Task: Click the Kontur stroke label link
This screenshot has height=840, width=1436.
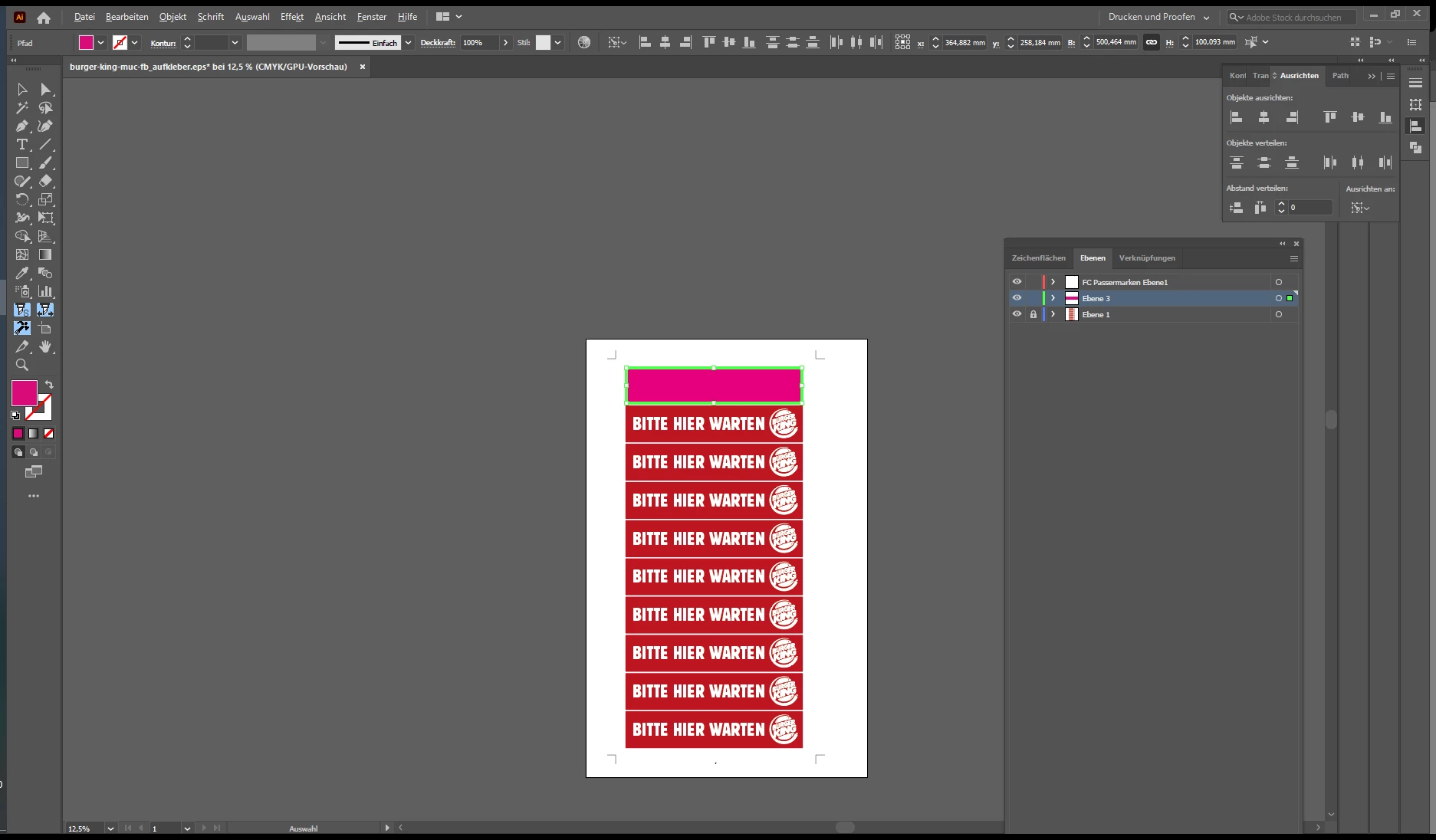Action: coord(163,44)
